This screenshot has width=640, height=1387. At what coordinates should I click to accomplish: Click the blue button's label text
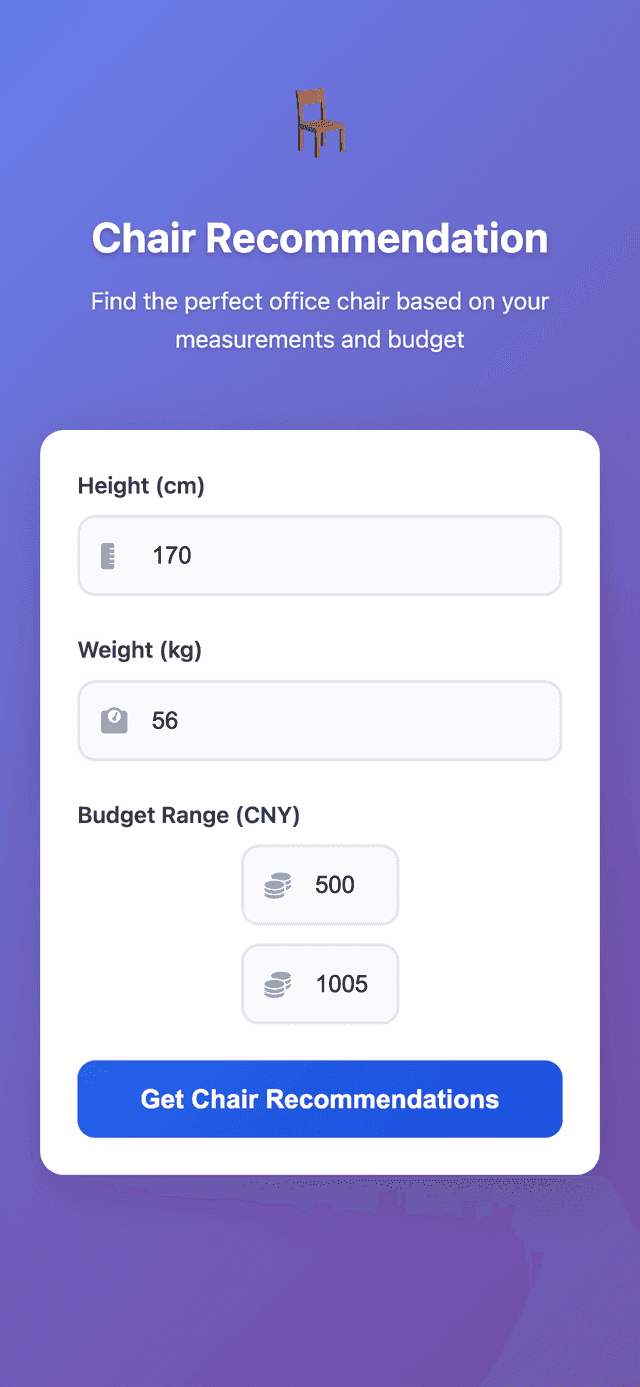319,1099
